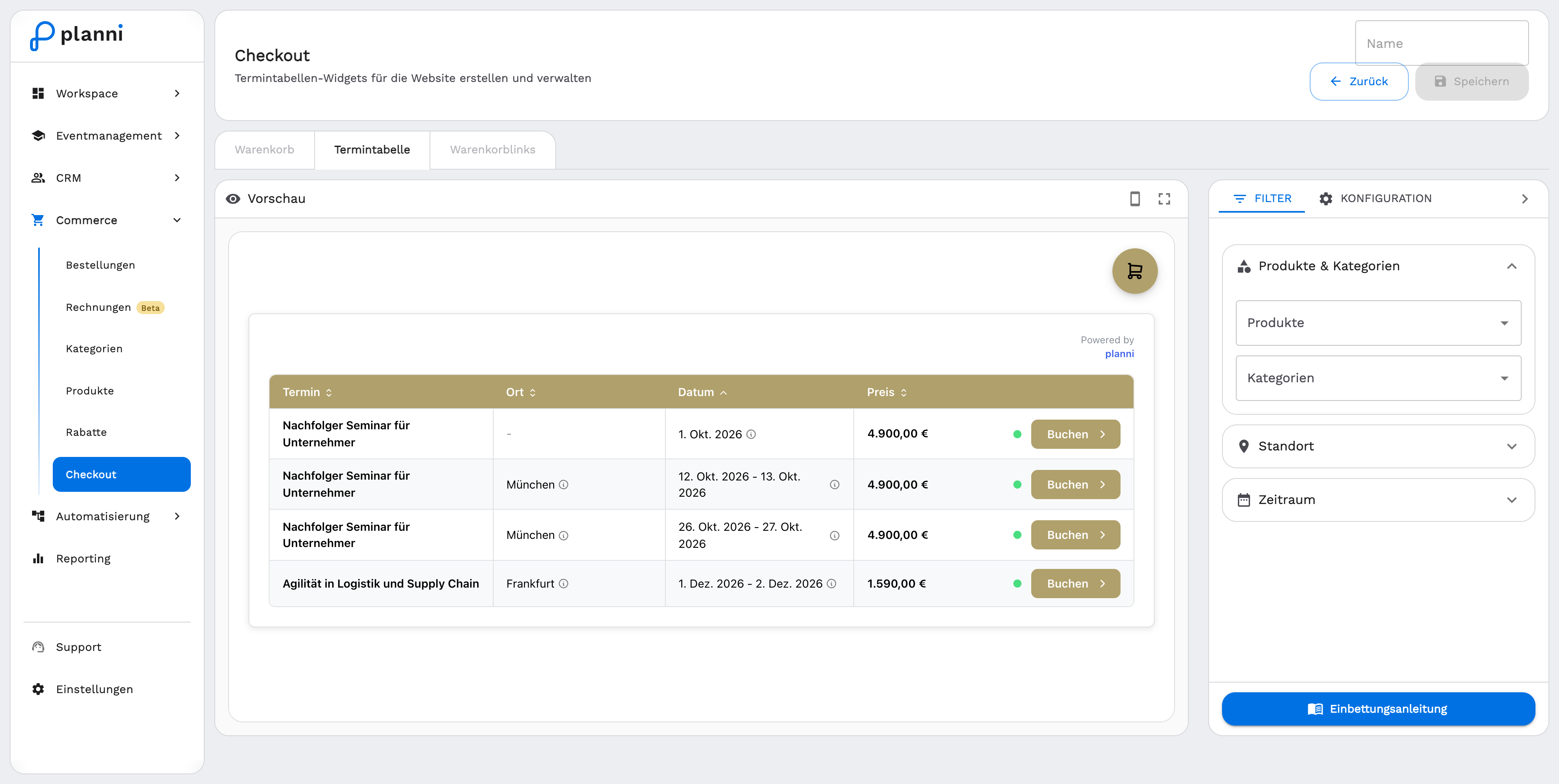The image size is (1559, 784).
Task: Open the Produkte dropdown filter
Action: click(1378, 323)
